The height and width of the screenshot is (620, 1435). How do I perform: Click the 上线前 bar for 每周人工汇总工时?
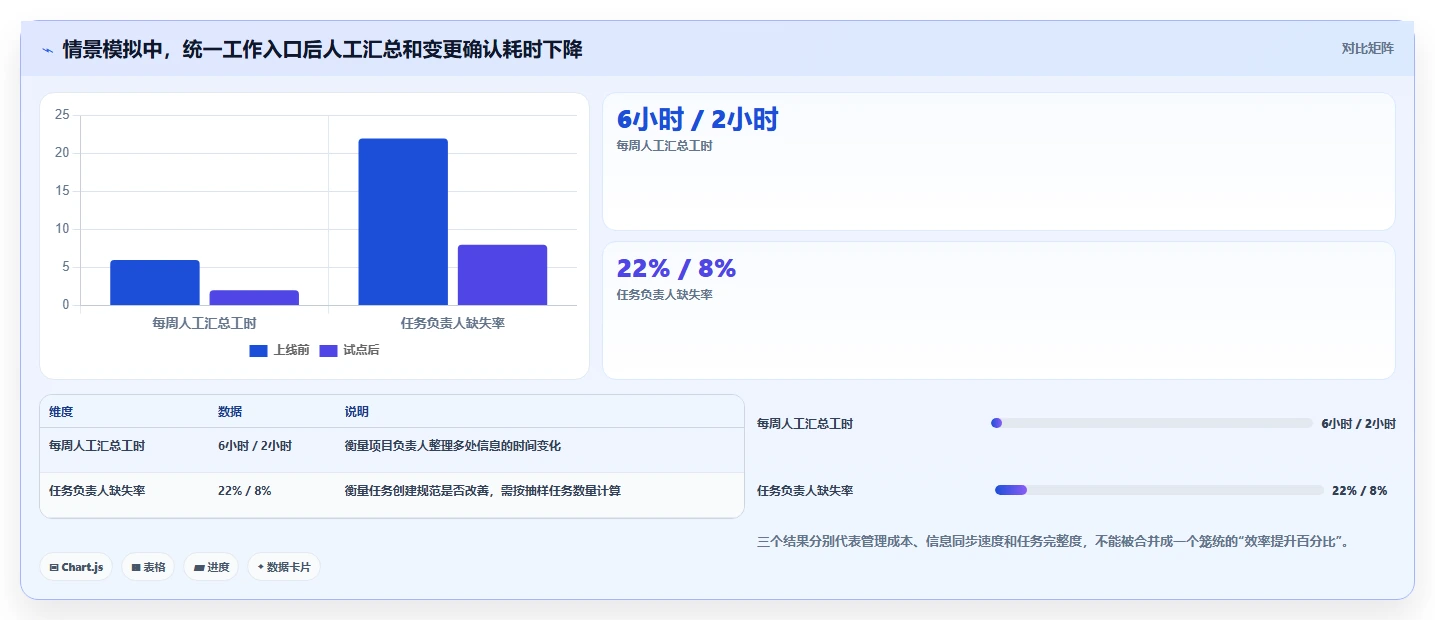point(155,283)
